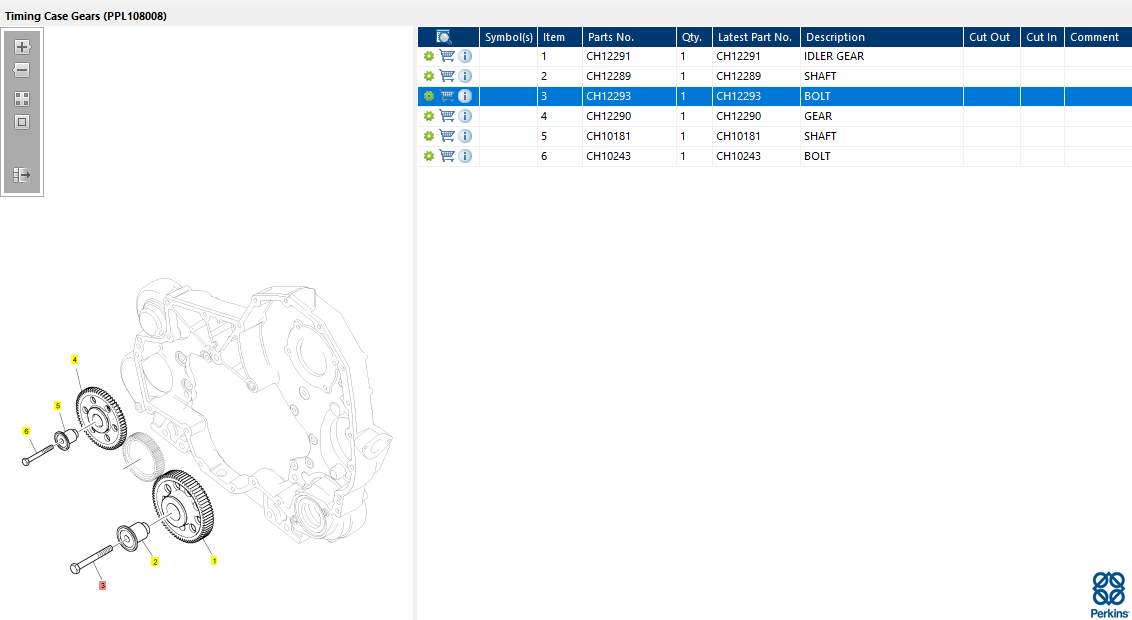This screenshot has width=1132, height=620.
Task: Select callout 5 on the diagram
Action: tap(58, 406)
